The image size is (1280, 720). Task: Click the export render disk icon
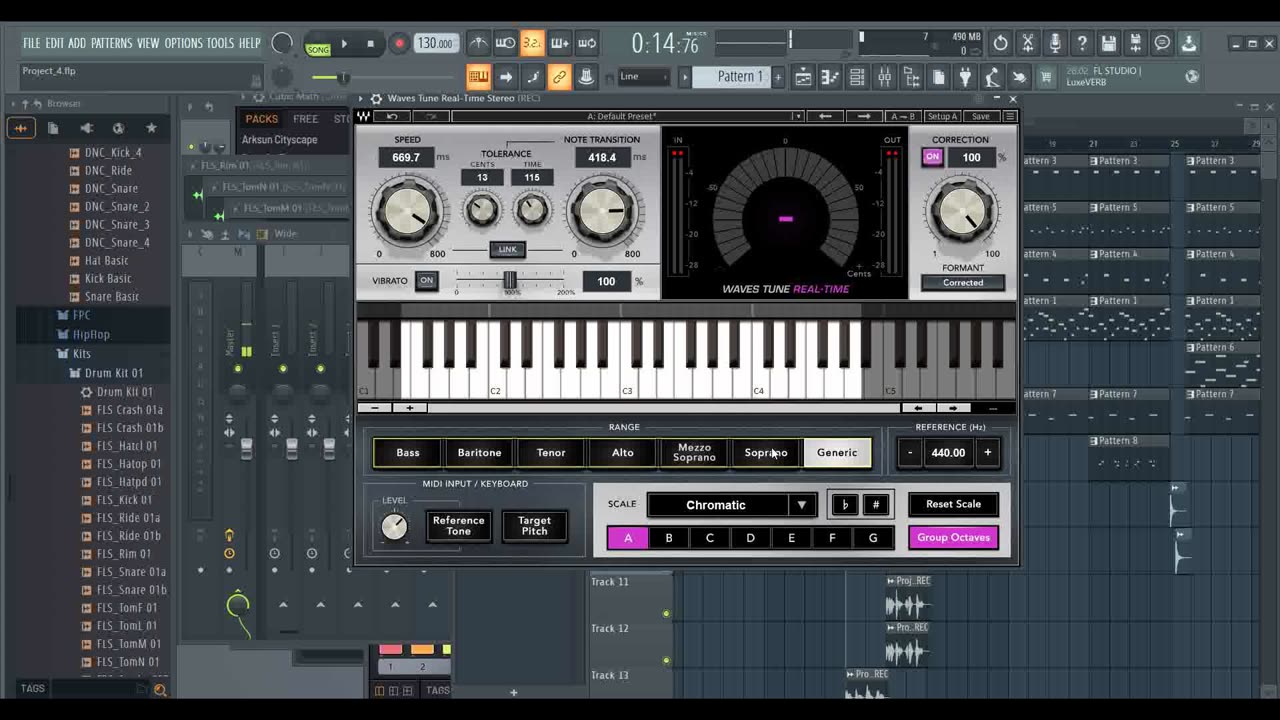[1135, 43]
